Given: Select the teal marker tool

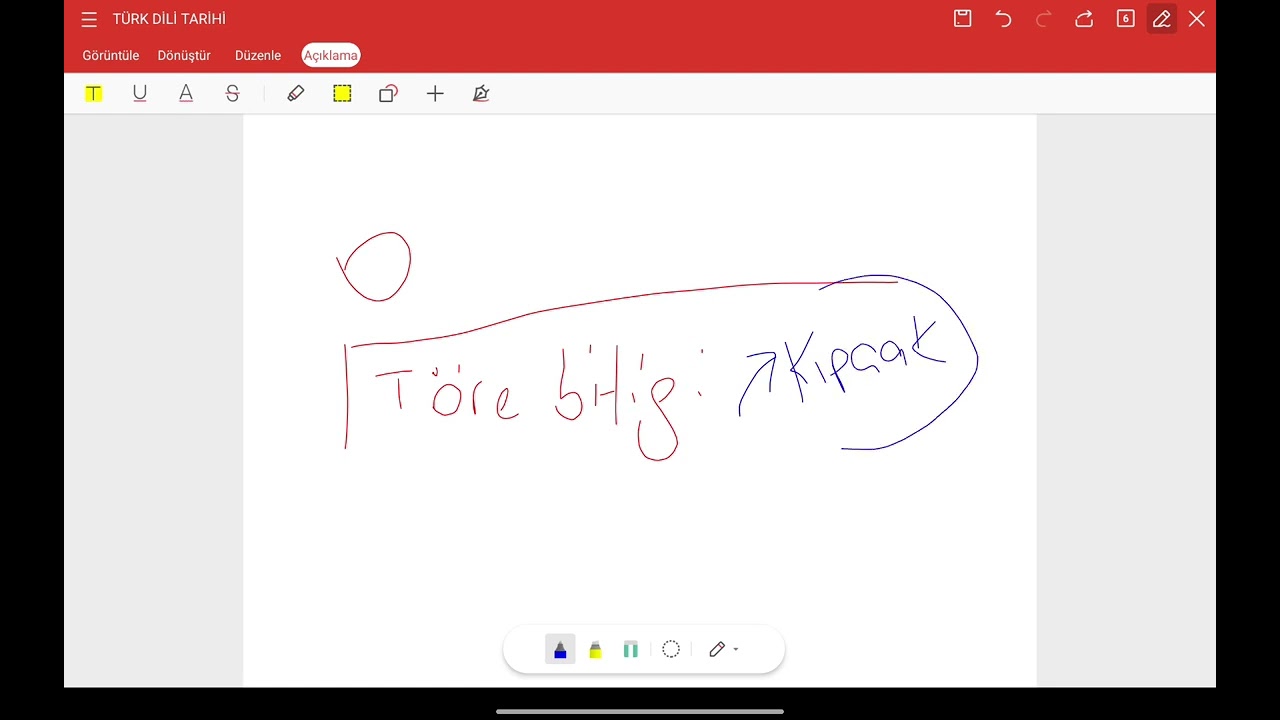Looking at the screenshot, I should point(630,650).
